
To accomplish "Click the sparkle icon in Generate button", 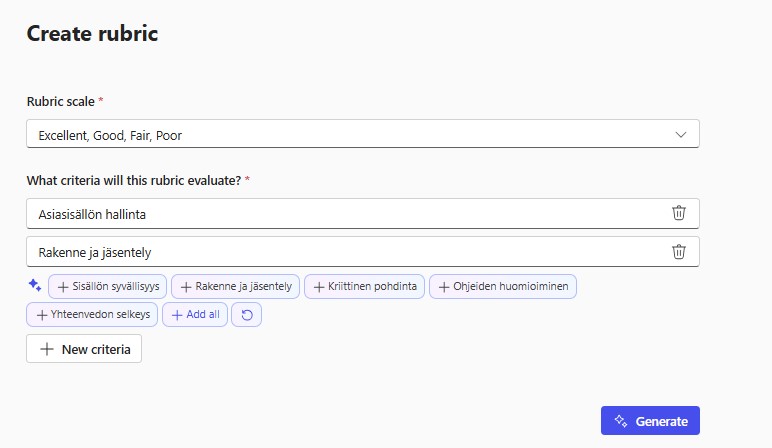I will tap(621, 421).
